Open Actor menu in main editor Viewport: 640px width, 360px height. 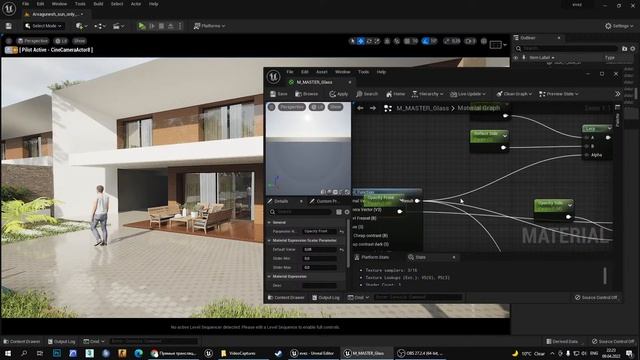point(136,4)
